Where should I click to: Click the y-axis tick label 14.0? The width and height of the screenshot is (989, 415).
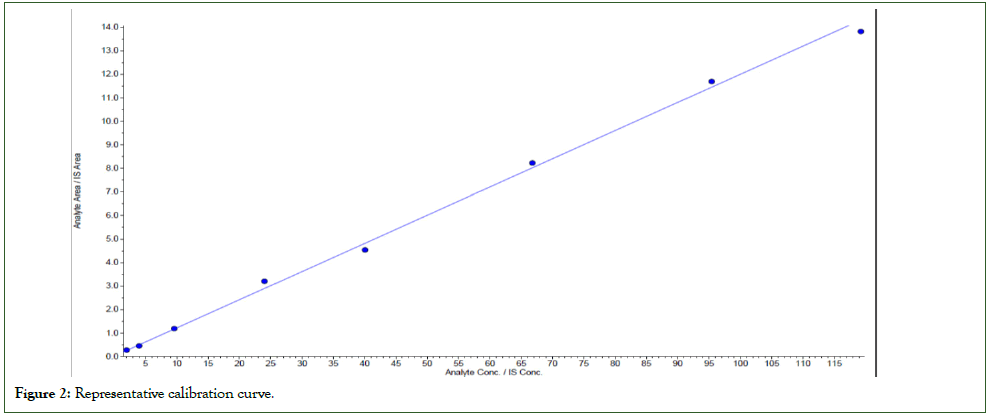(110, 27)
